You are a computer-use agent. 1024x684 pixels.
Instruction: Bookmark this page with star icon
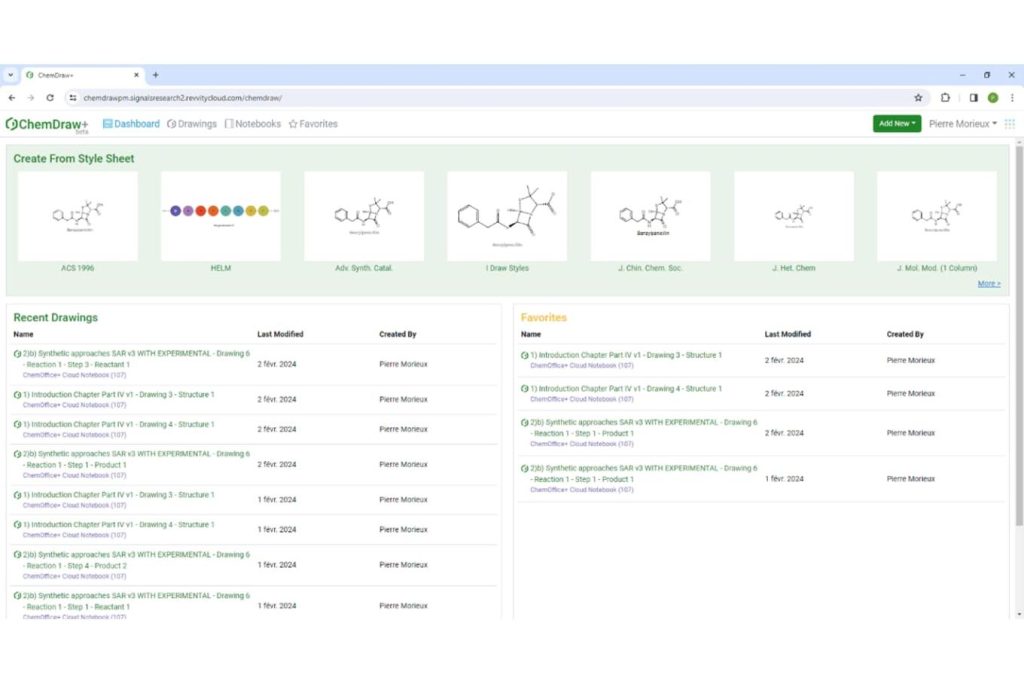point(918,98)
